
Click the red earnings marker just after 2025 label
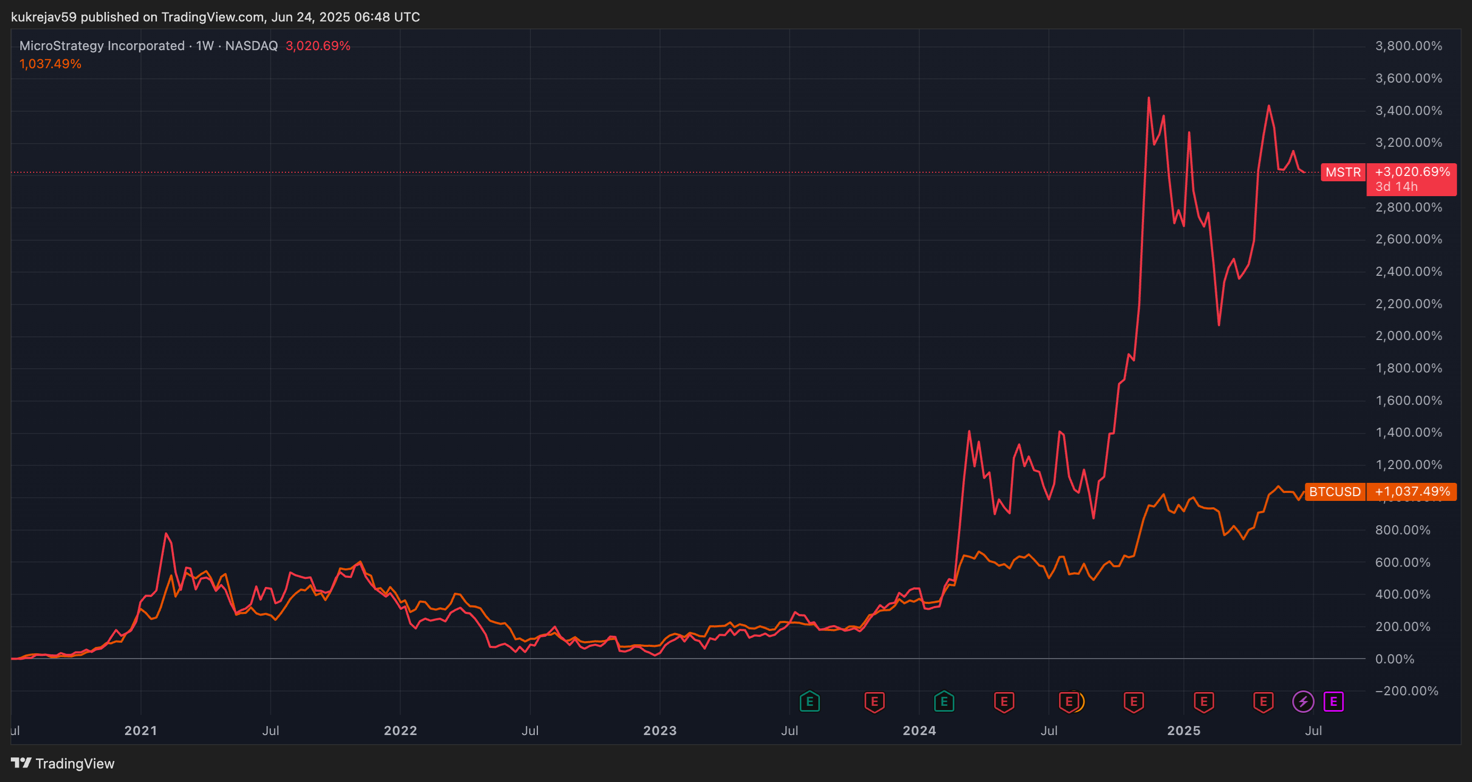[x=1204, y=702]
